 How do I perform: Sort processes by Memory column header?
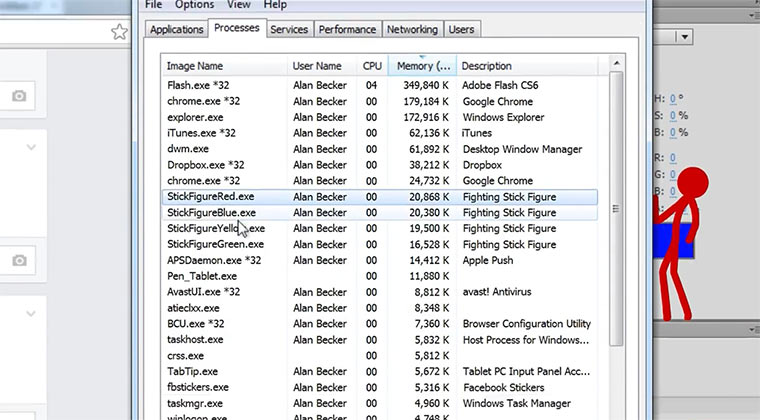[421, 66]
